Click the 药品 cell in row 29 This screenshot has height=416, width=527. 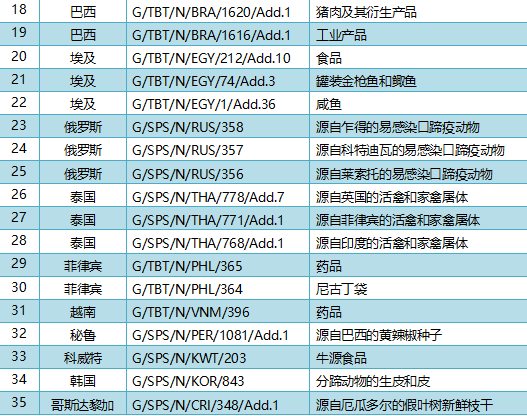click(328, 266)
